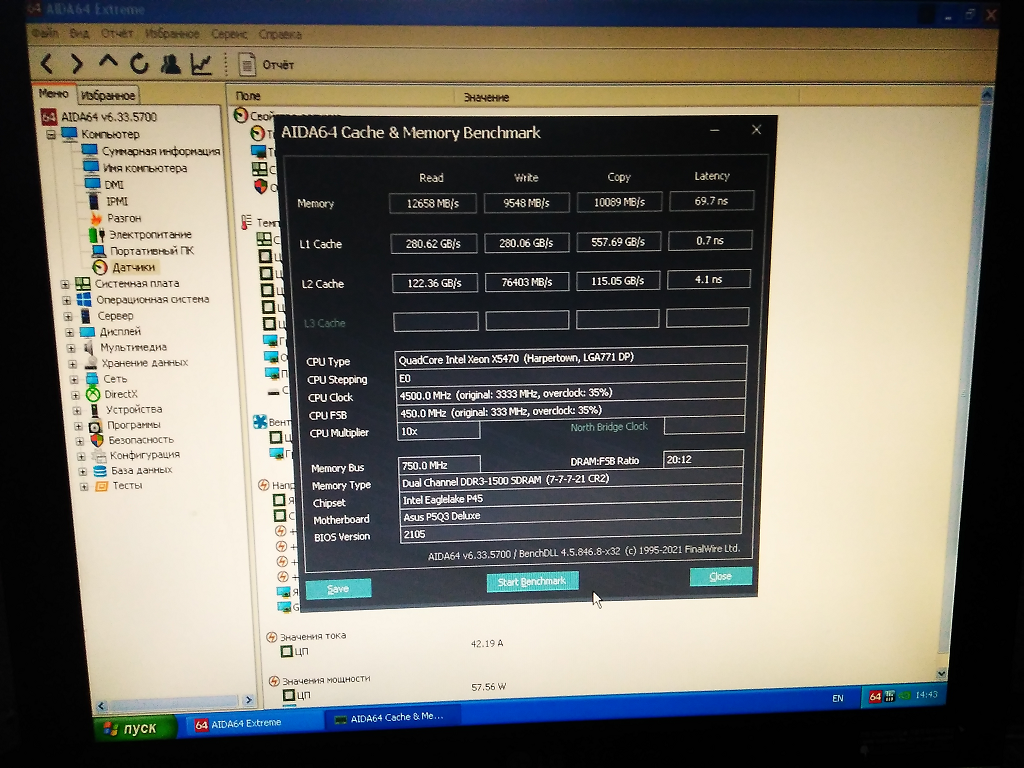Click the tree panel horizontal scrollbar
The image size is (1024, 768).
(x=174, y=701)
